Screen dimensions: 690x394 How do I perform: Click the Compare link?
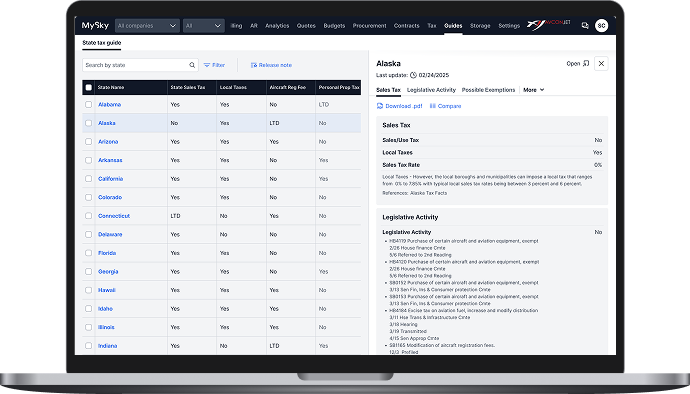tap(449, 106)
